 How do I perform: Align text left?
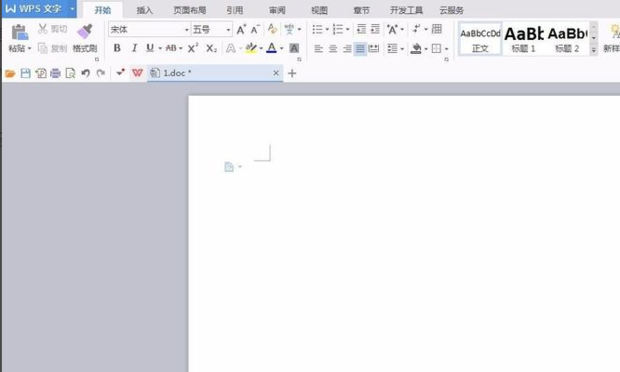pos(318,49)
